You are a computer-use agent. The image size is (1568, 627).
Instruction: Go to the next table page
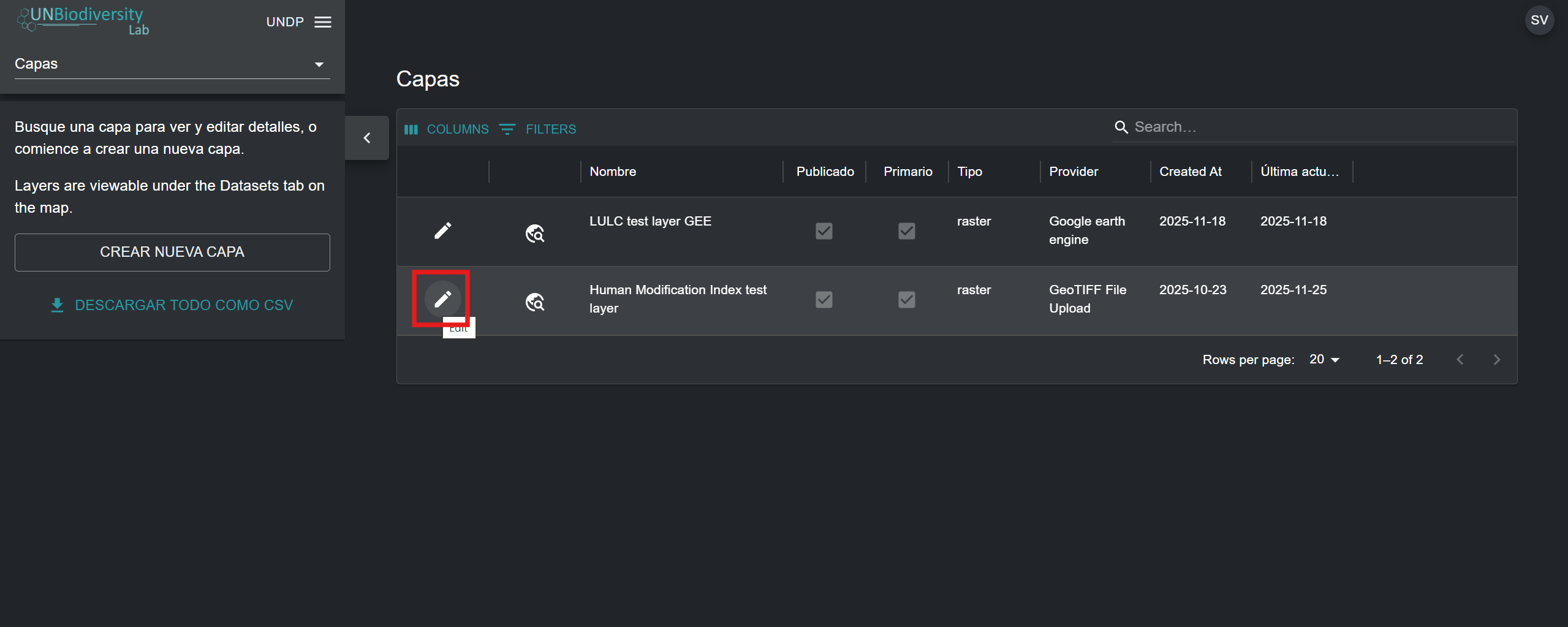click(x=1496, y=360)
